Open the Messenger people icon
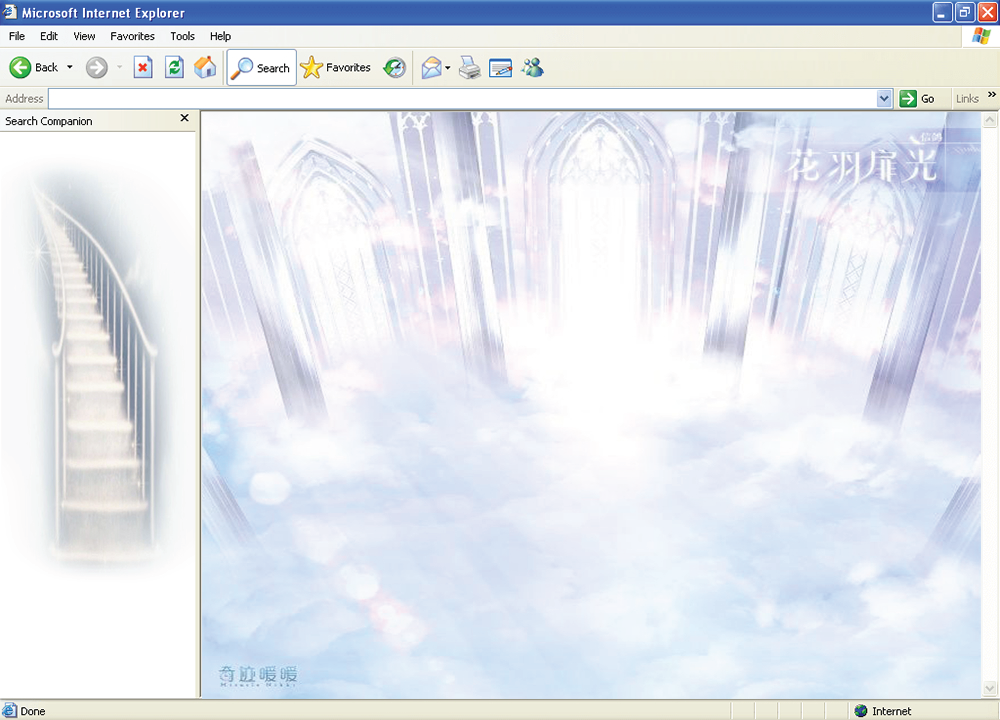1000x720 pixels. click(x=533, y=67)
